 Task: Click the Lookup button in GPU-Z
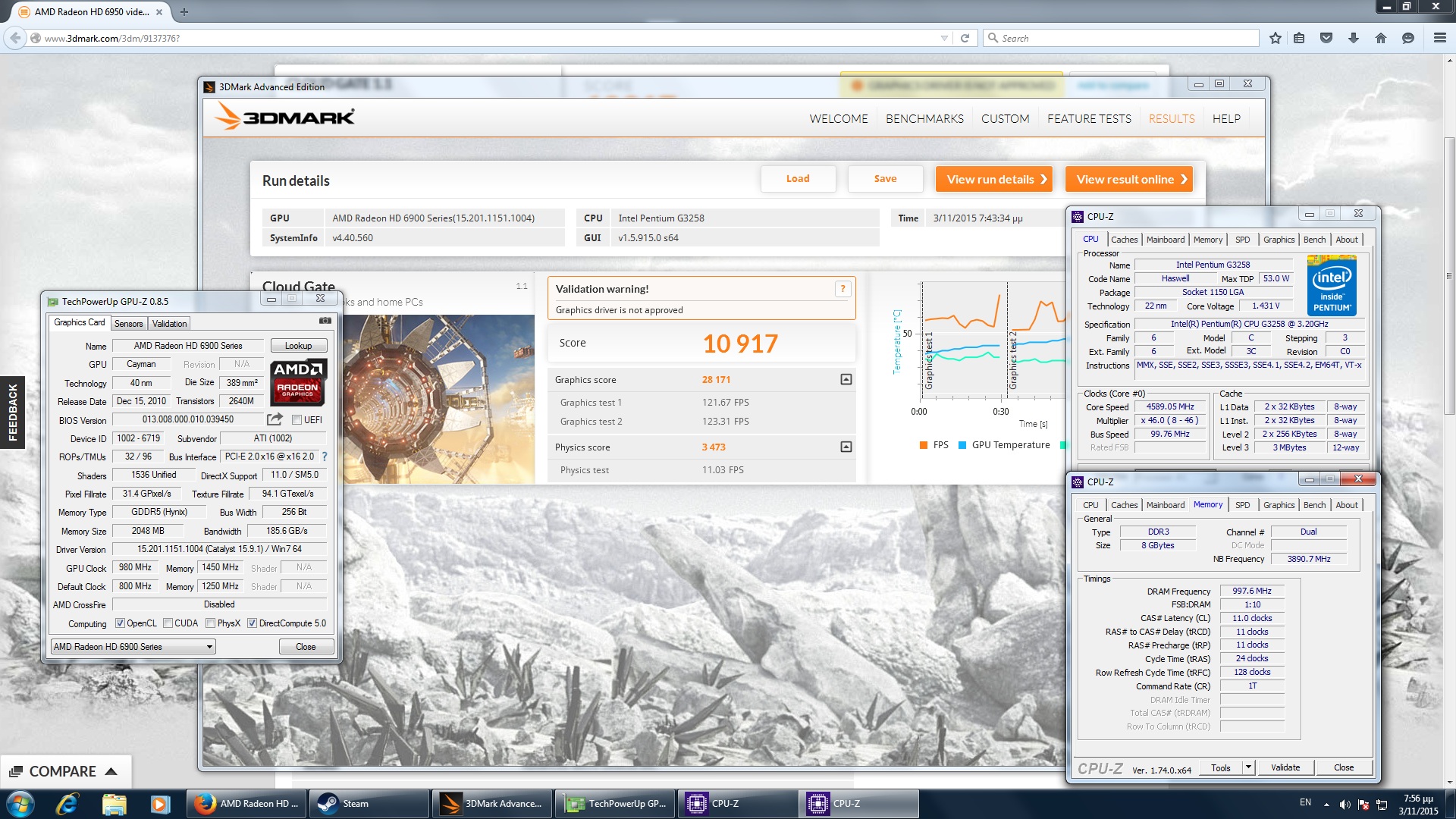coord(298,346)
